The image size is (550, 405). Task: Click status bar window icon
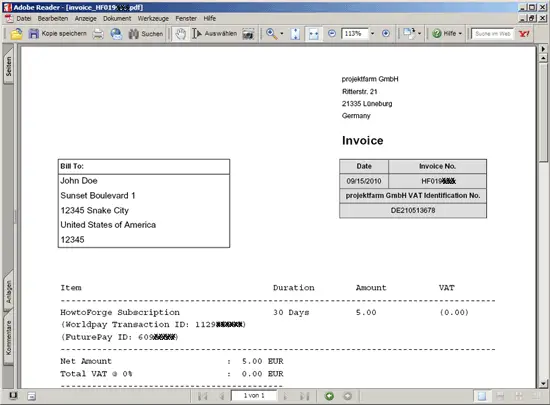pos(32,396)
